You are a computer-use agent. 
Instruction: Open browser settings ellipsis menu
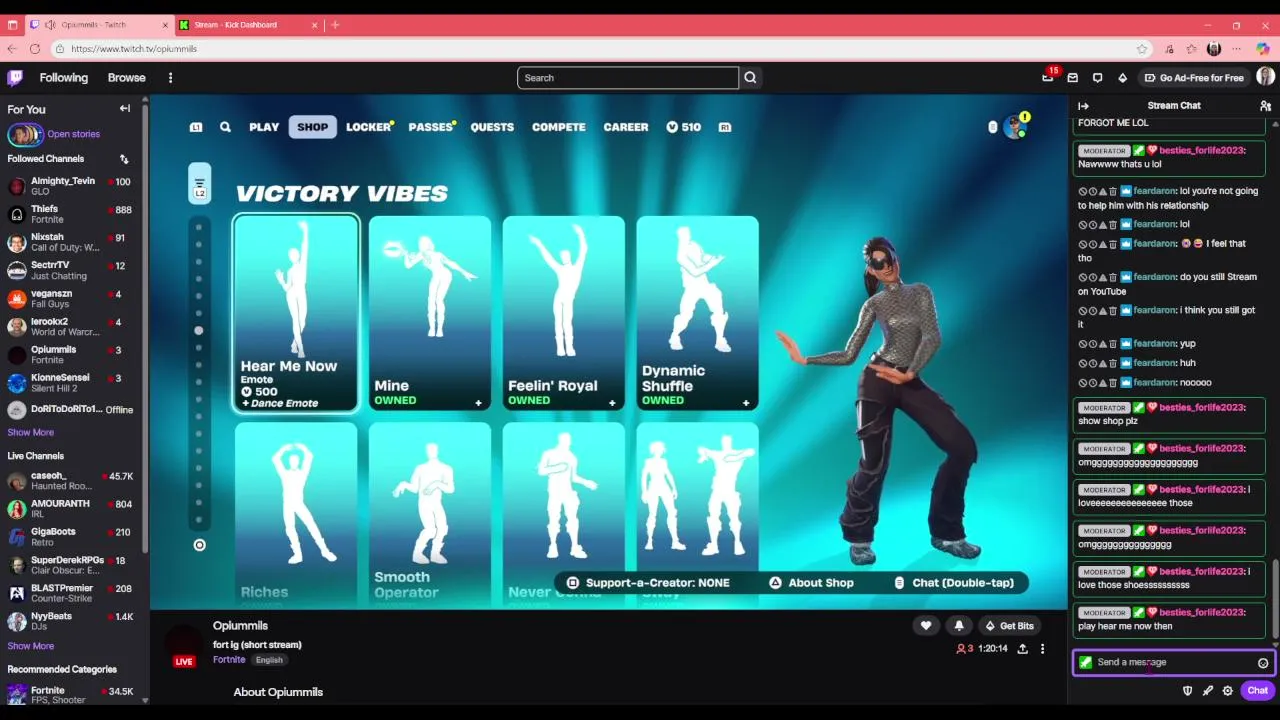tap(1237, 49)
